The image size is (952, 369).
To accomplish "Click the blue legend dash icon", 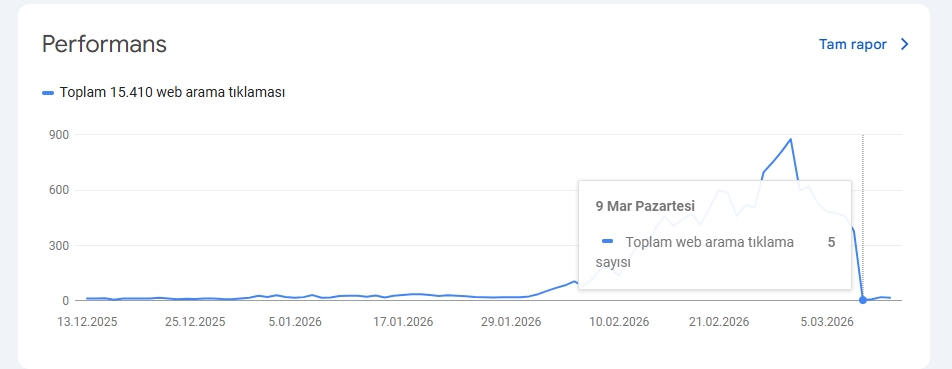I will (x=48, y=93).
